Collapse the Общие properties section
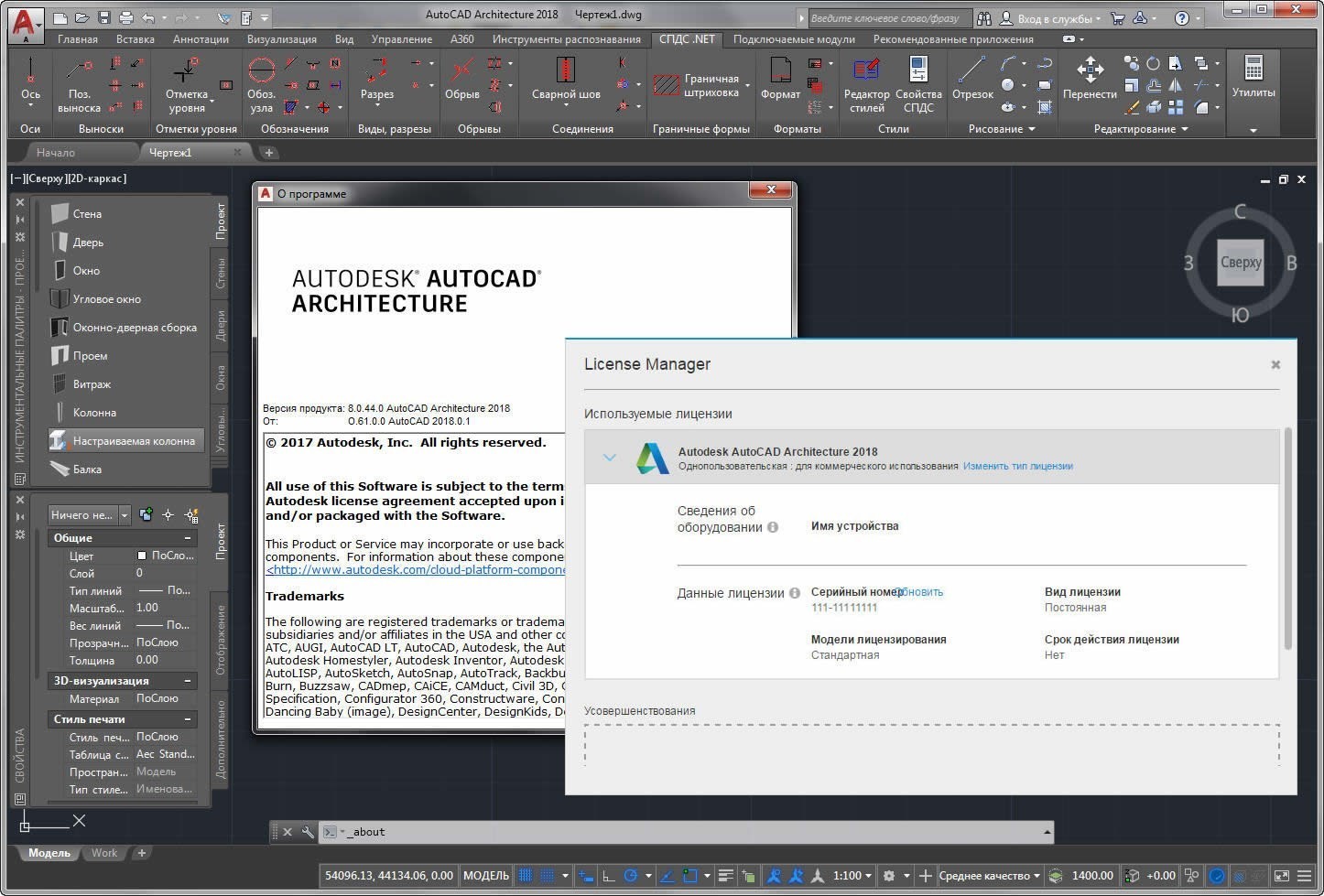 point(187,538)
